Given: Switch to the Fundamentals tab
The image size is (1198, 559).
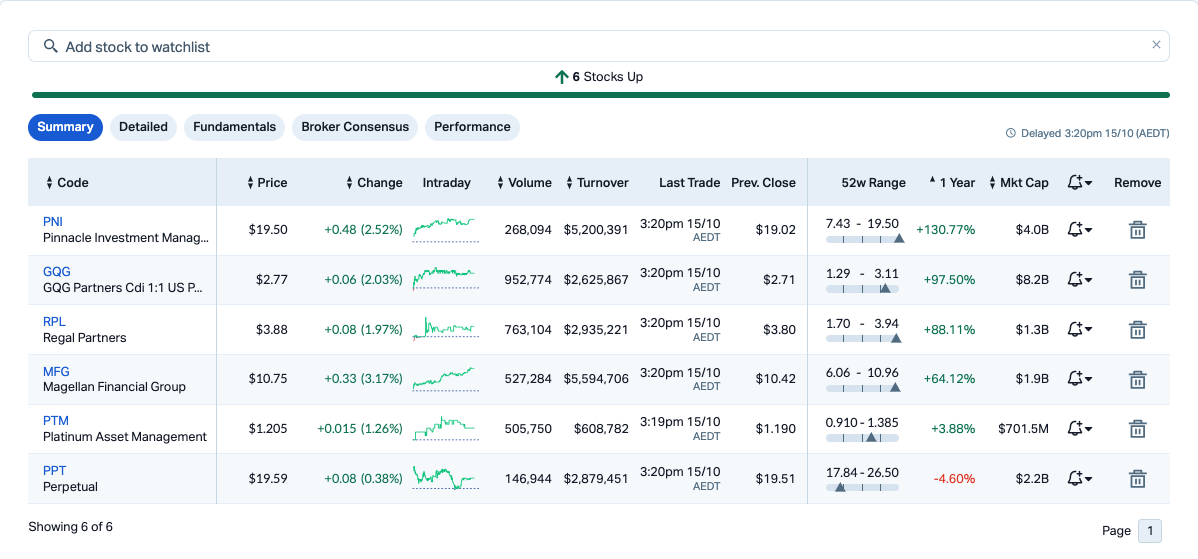Looking at the screenshot, I should point(234,127).
